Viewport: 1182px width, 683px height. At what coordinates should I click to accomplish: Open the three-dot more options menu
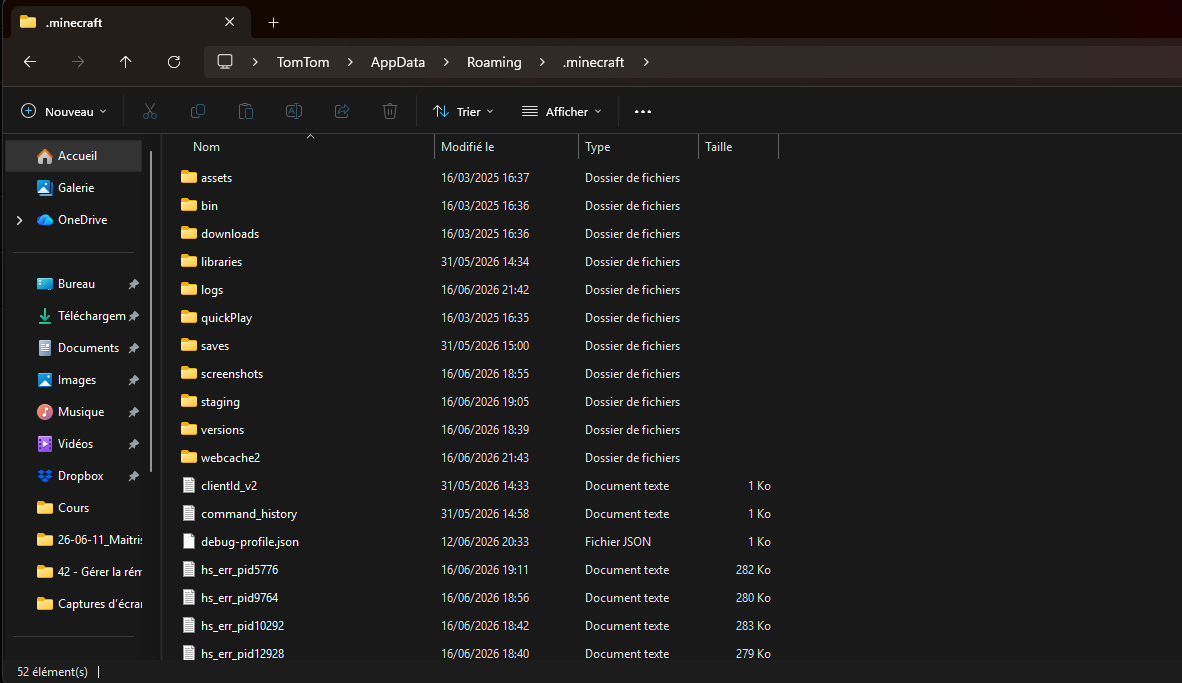643,112
